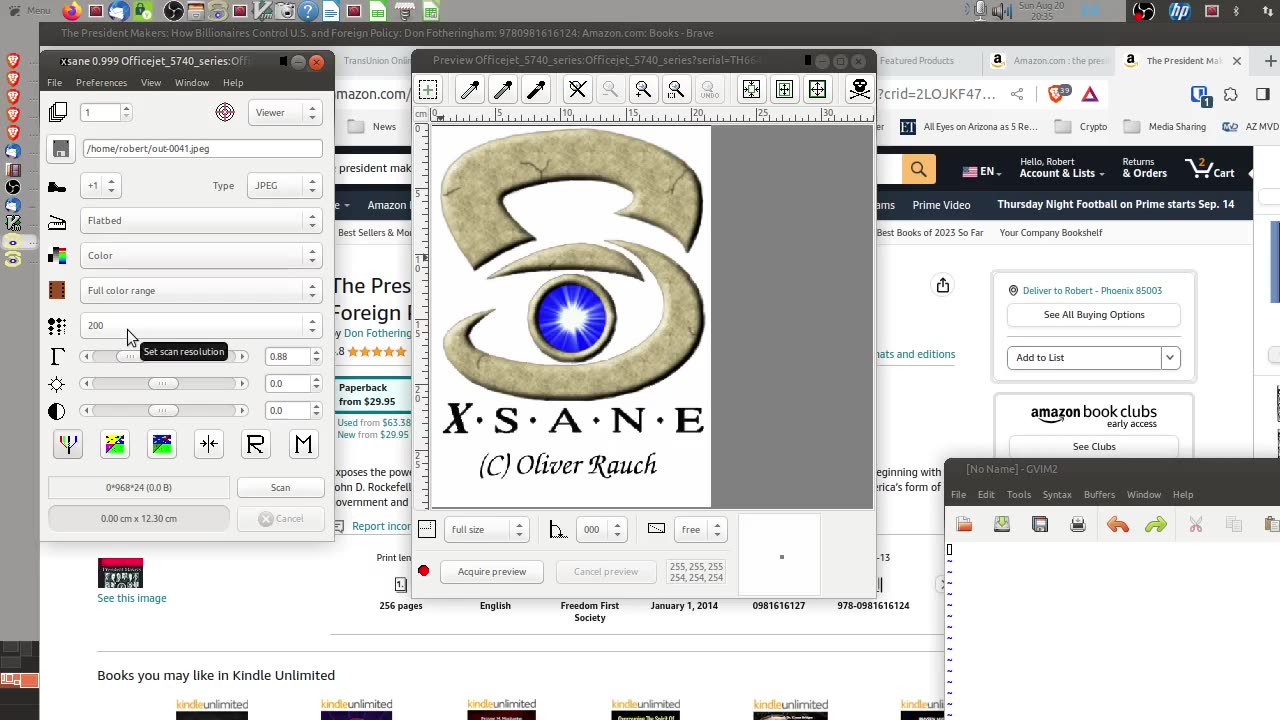Click the zoom to selection magnifier icon
The image size is (1280, 720).
coord(676,90)
